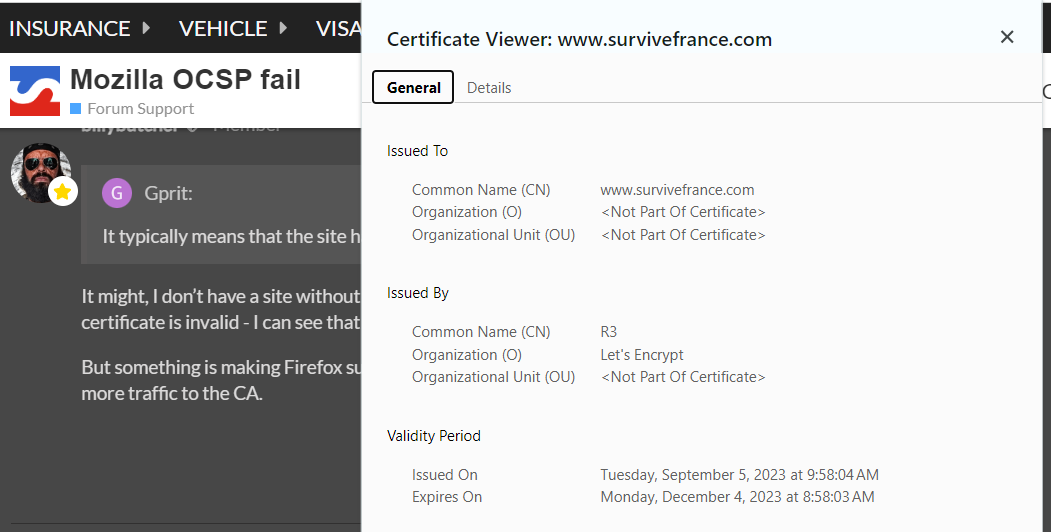This screenshot has width=1051, height=532.
Task: Select the Expires On date value
Action: pos(737,496)
